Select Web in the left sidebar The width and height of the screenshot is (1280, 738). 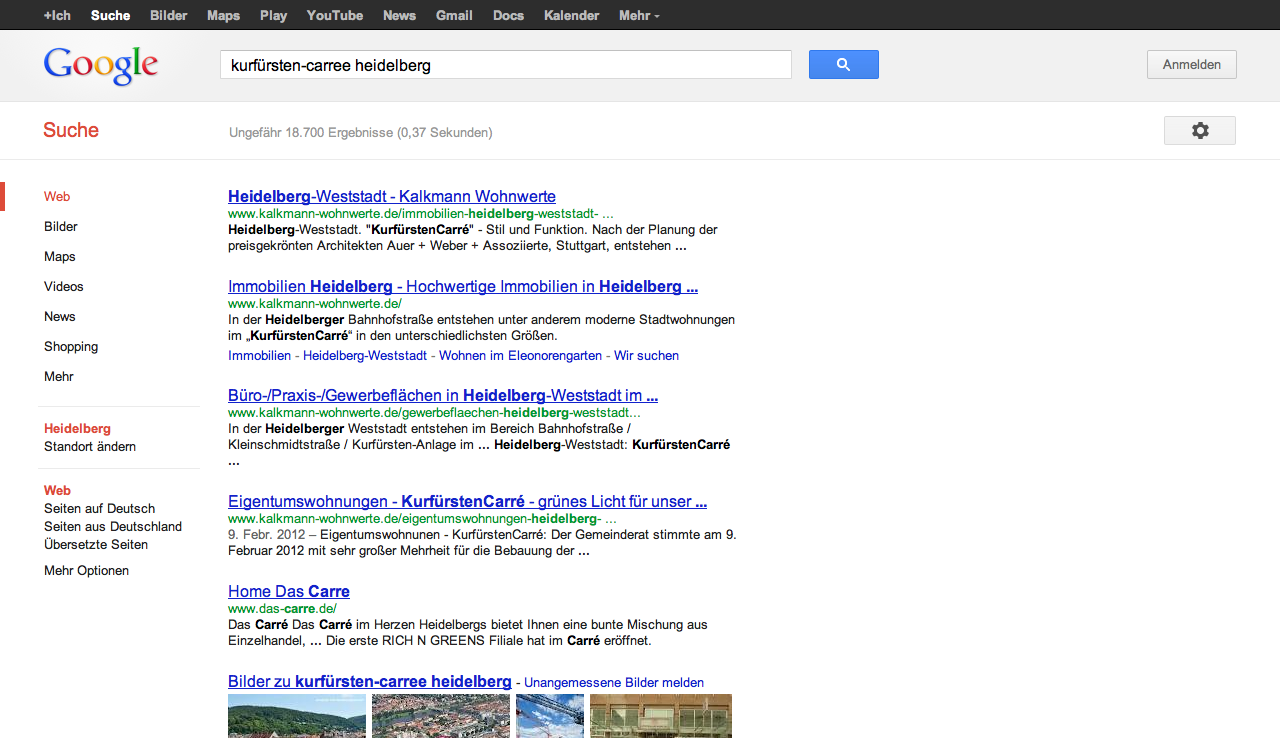(57, 197)
